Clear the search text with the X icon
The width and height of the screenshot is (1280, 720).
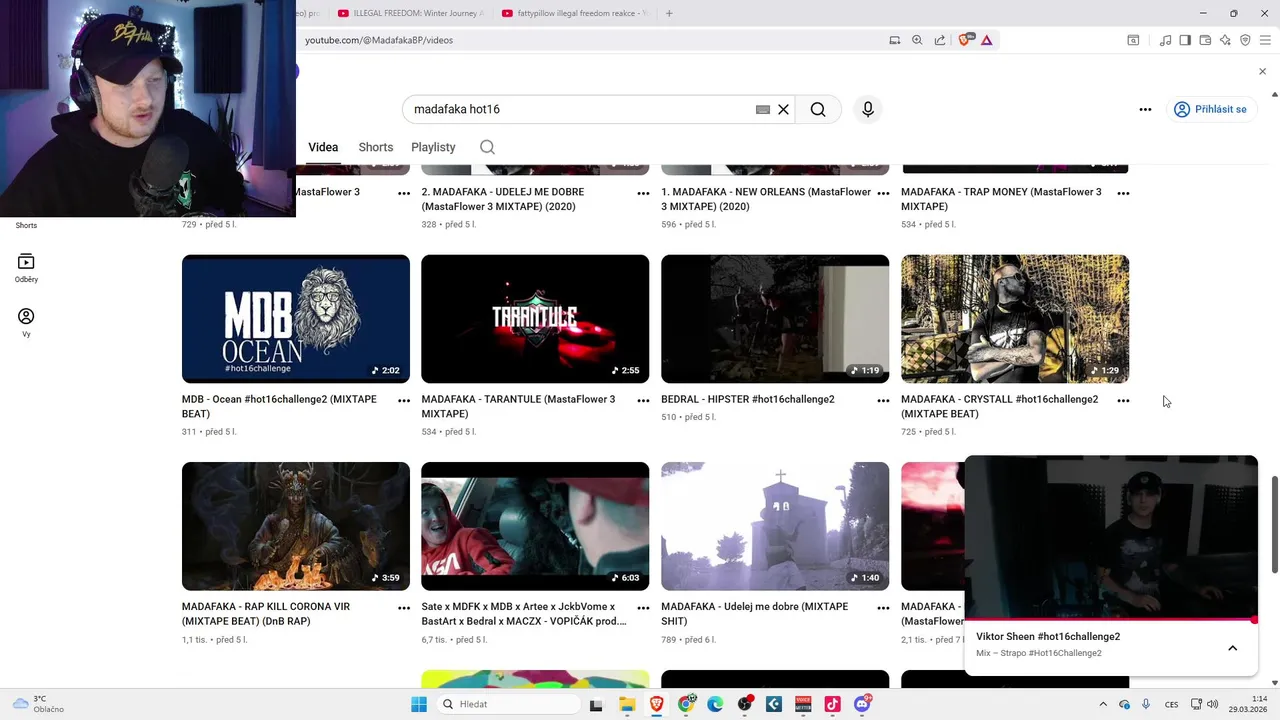pyautogui.click(x=783, y=109)
